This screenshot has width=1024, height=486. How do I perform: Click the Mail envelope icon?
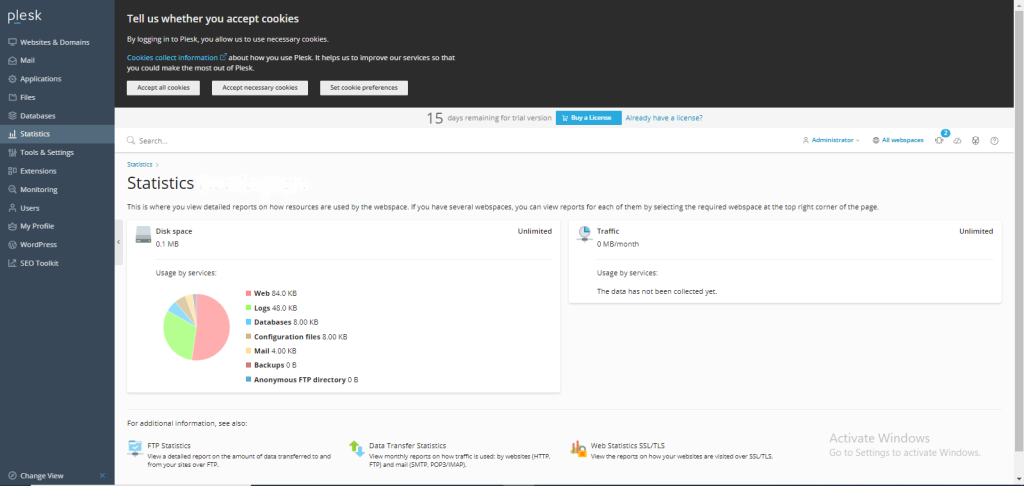tap(12, 60)
